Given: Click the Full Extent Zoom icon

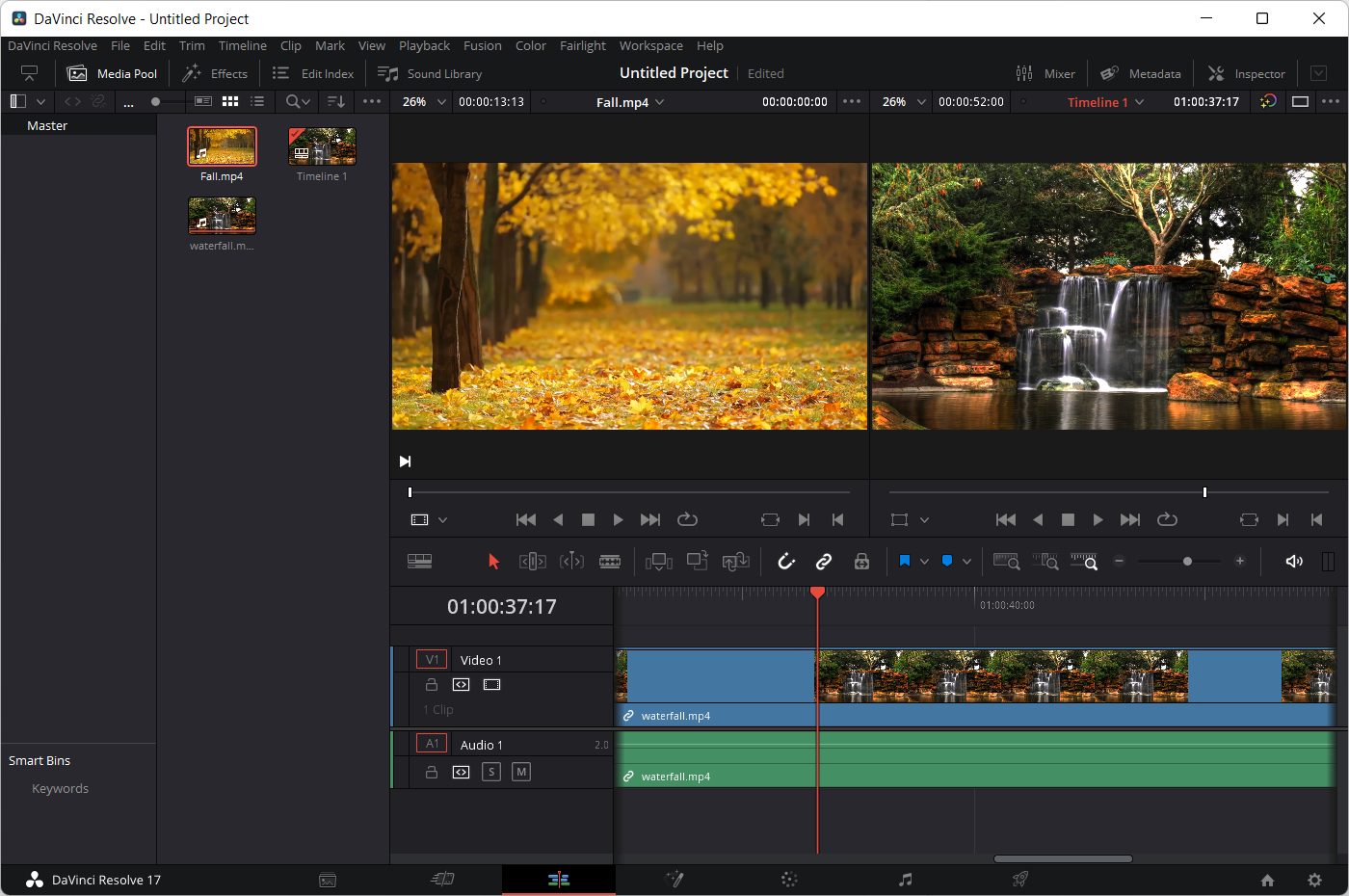Looking at the screenshot, I should [1007, 562].
